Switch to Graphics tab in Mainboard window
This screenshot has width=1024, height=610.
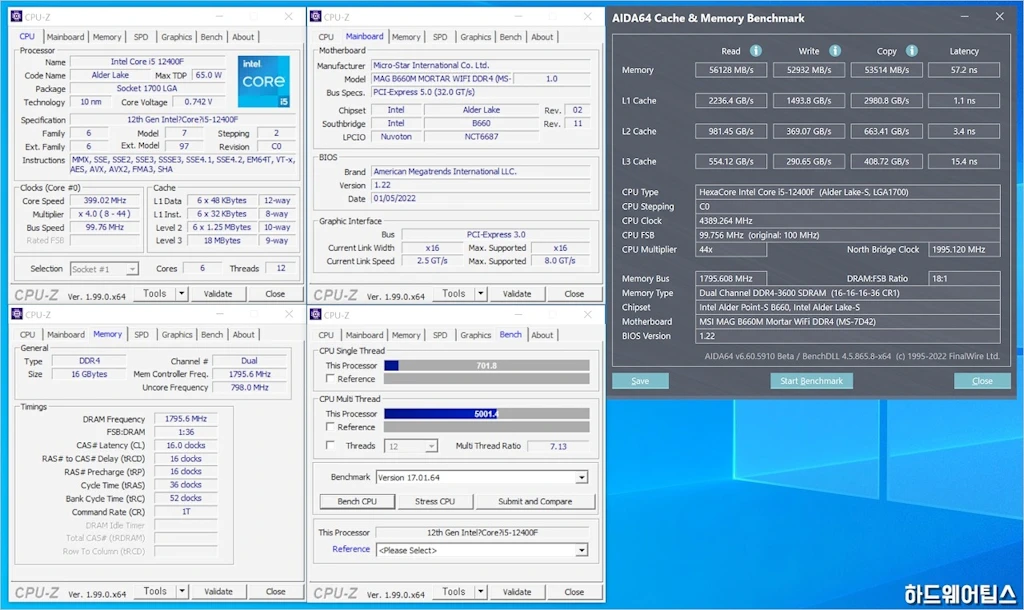475,37
